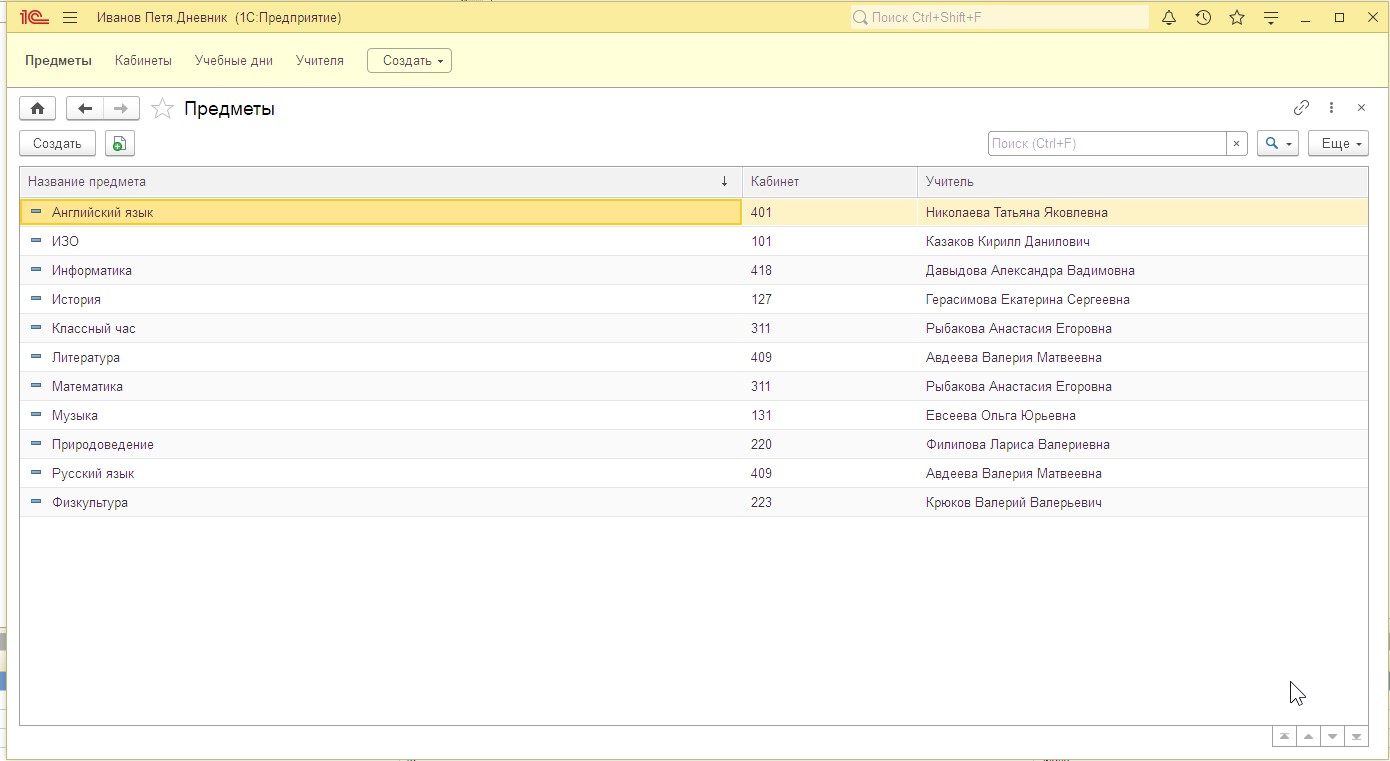The image size is (1390, 761).
Task: Clear the list search field
Action: coord(1237,144)
